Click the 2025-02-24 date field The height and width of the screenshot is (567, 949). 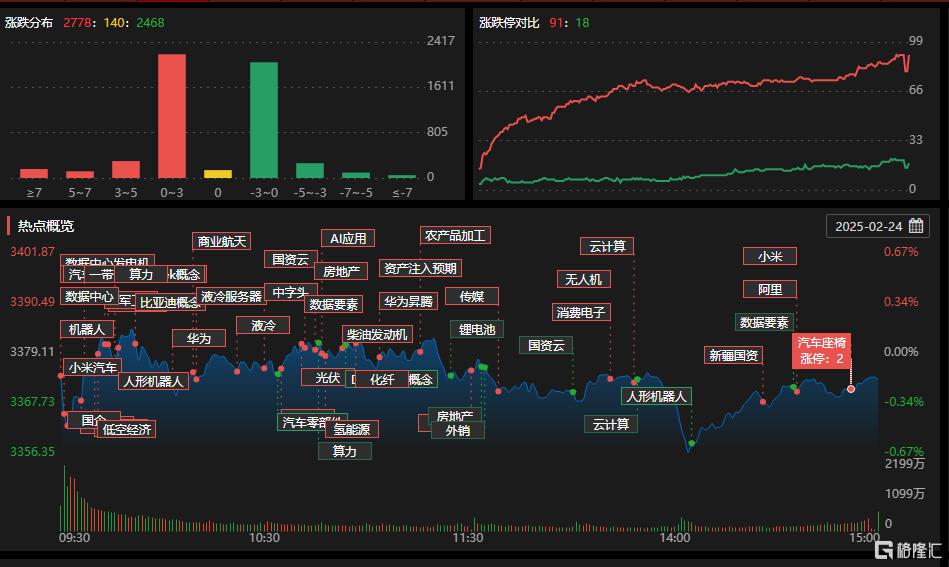[x=878, y=226]
